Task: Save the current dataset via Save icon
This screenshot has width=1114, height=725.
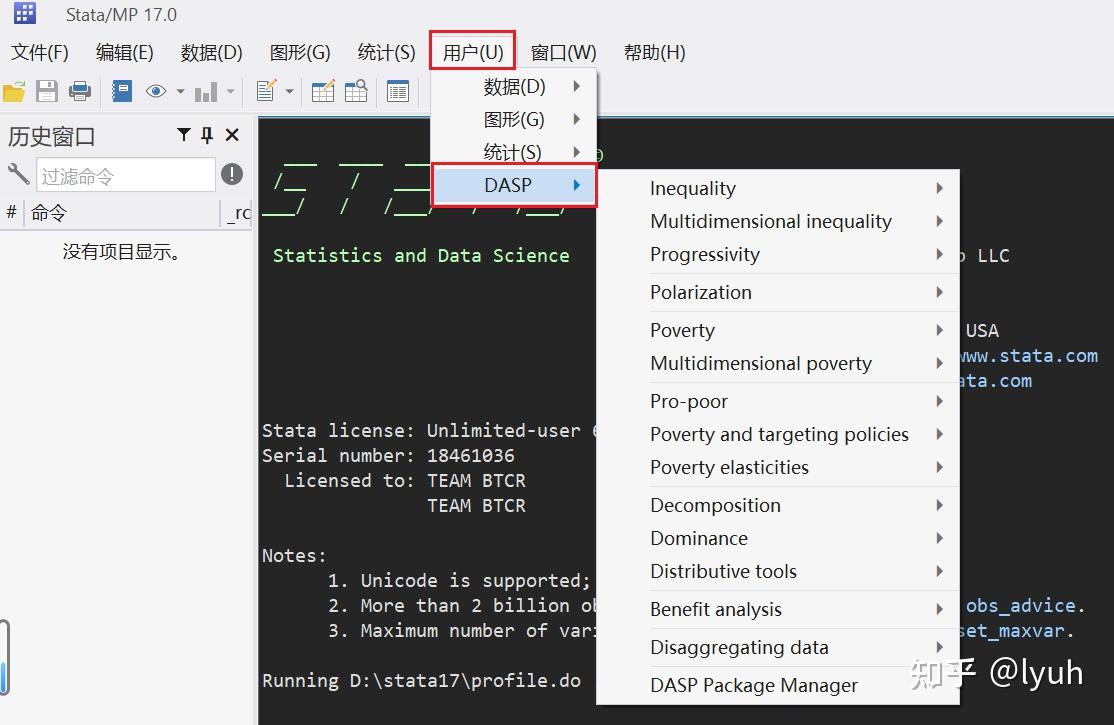Action: pyautogui.click(x=47, y=90)
